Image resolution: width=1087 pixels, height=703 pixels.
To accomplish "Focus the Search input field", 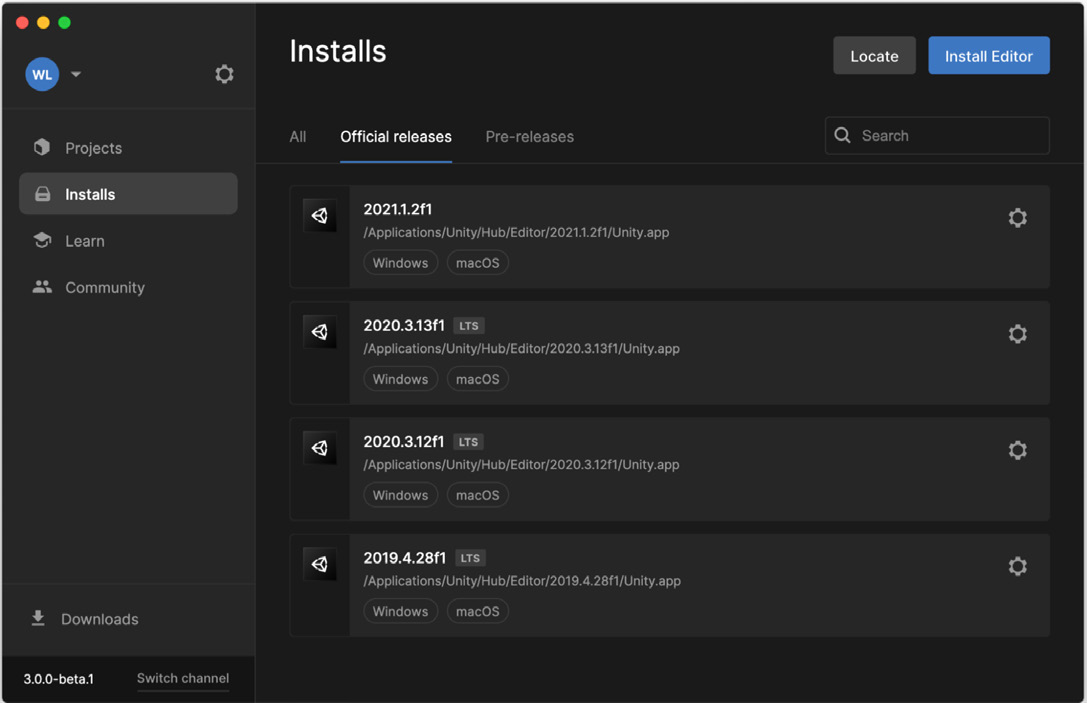I will 937,135.
